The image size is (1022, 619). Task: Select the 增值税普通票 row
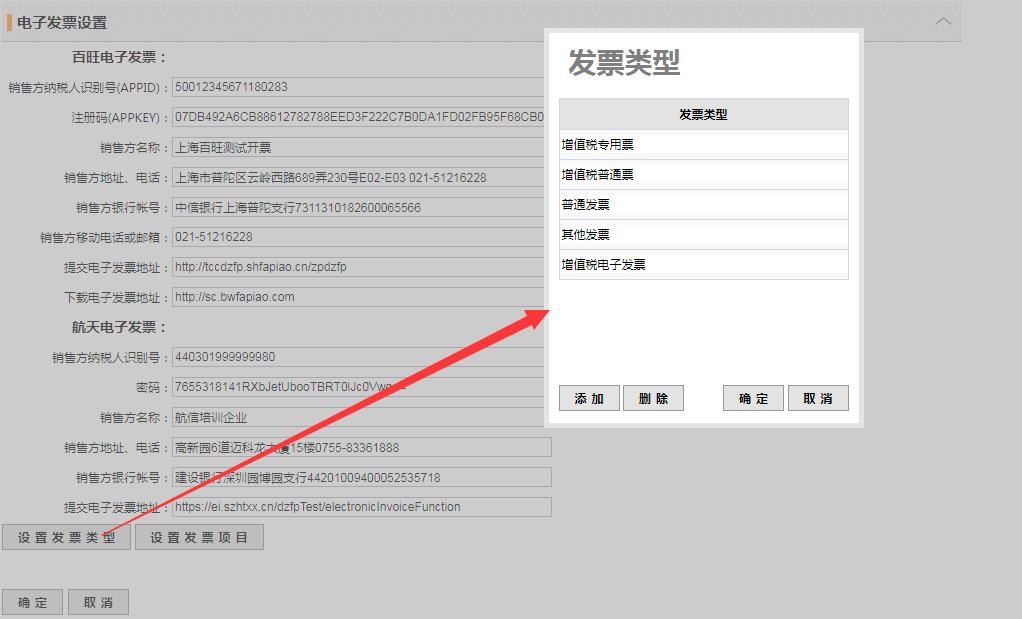pyautogui.click(x=703, y=175)
